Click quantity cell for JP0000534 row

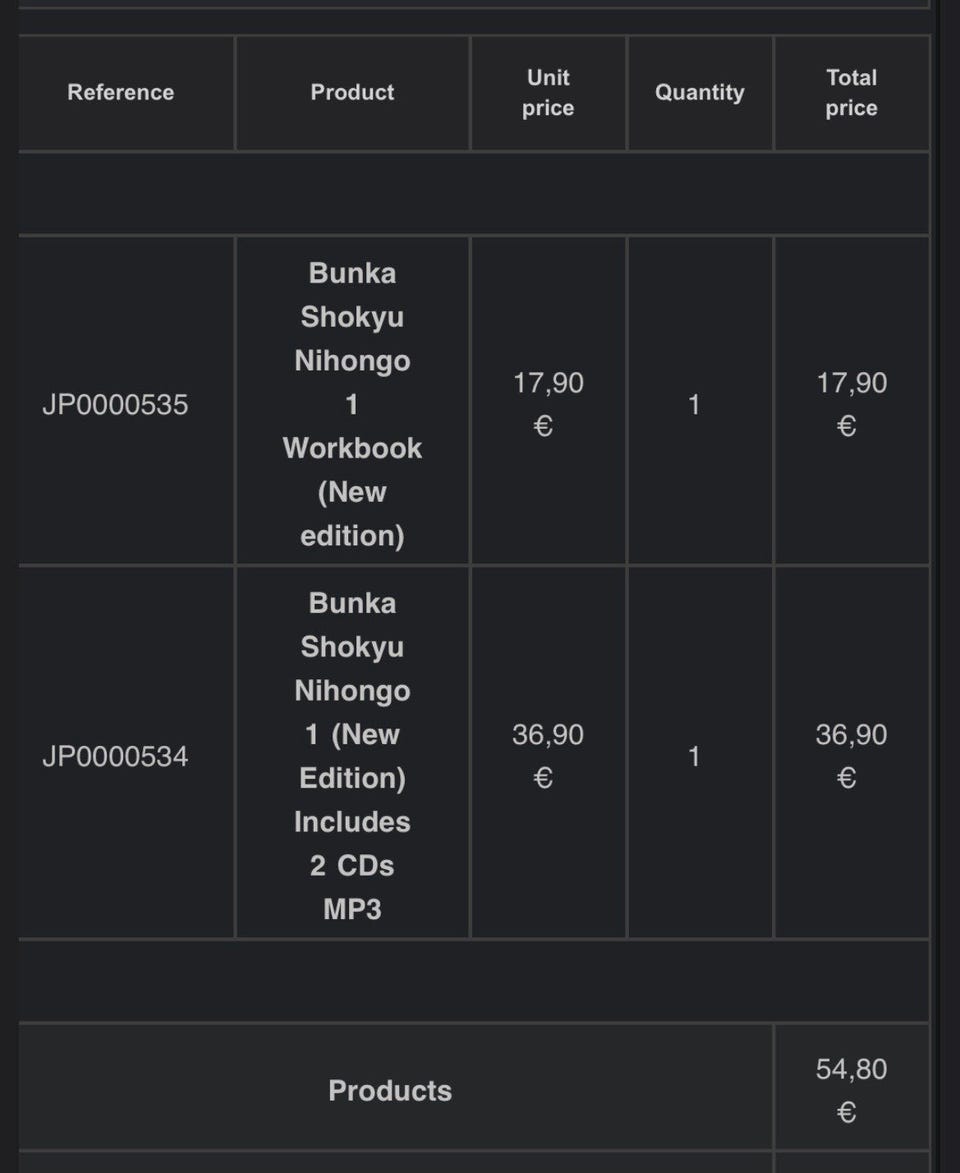pyautogui.click(x=699, y=756)
